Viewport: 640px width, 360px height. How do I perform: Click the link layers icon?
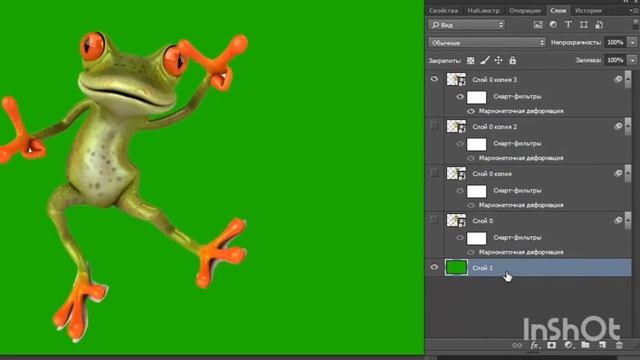pos(517,345)
